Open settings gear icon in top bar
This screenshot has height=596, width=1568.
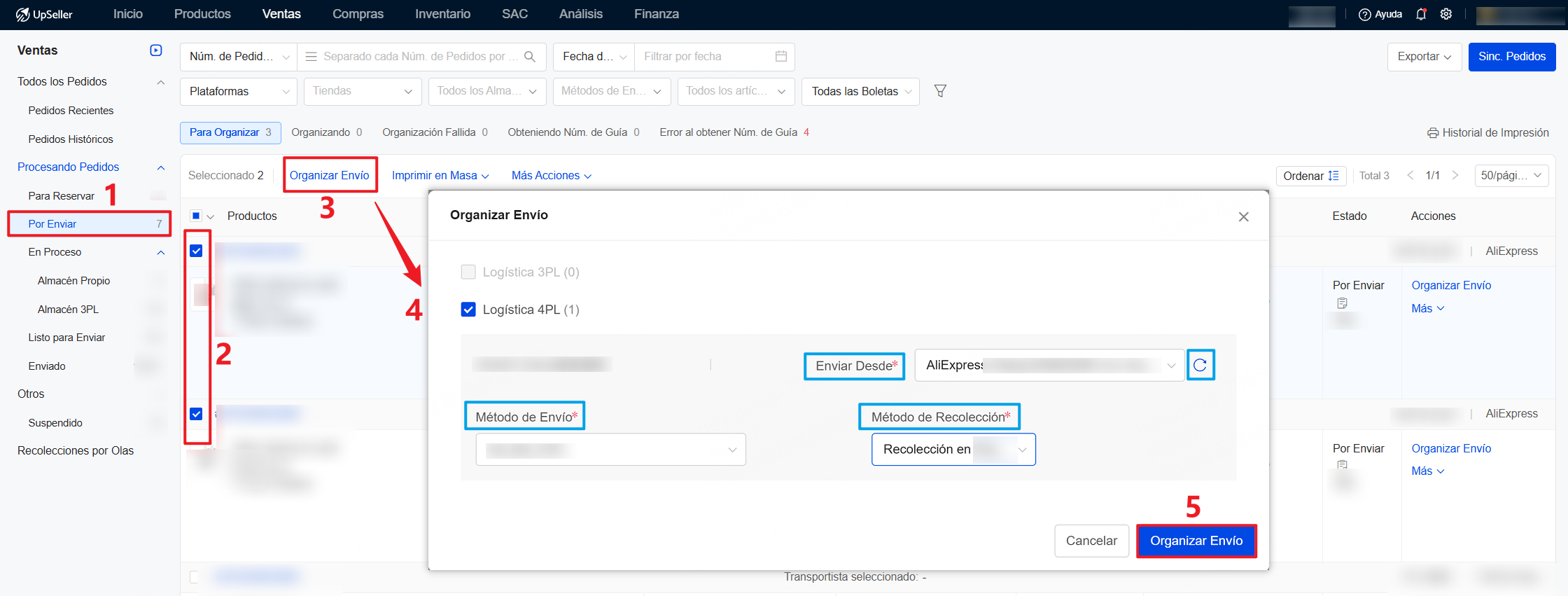click(x=1446, y=14)
